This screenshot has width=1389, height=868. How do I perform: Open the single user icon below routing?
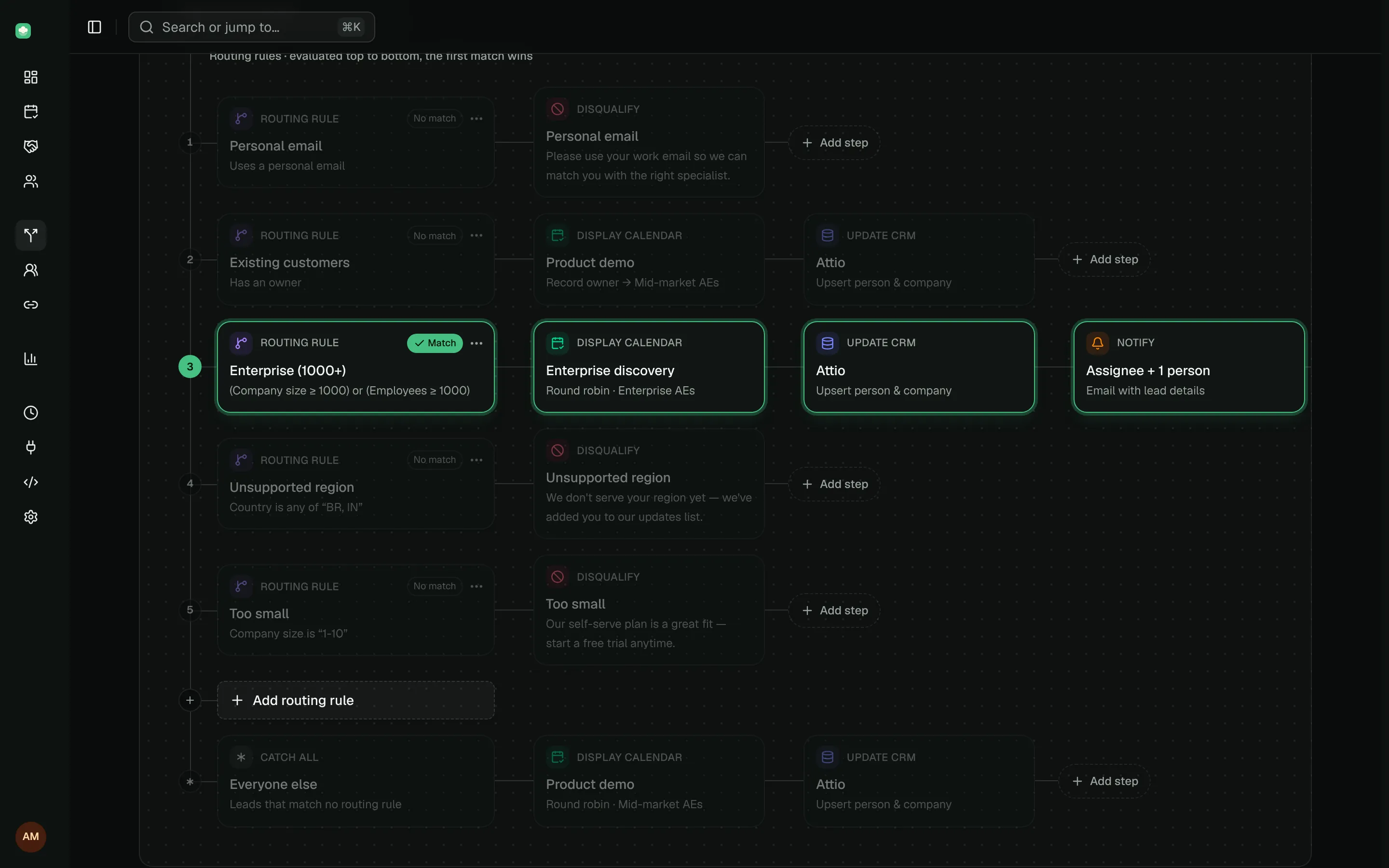tap(31, 270)
